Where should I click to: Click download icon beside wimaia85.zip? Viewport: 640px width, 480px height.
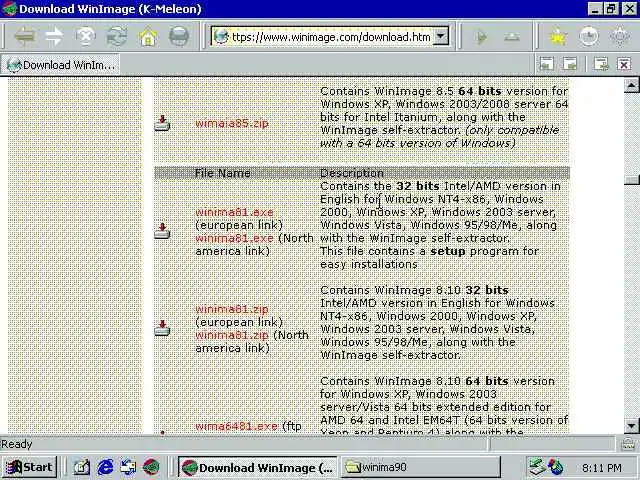pos(162,123)
